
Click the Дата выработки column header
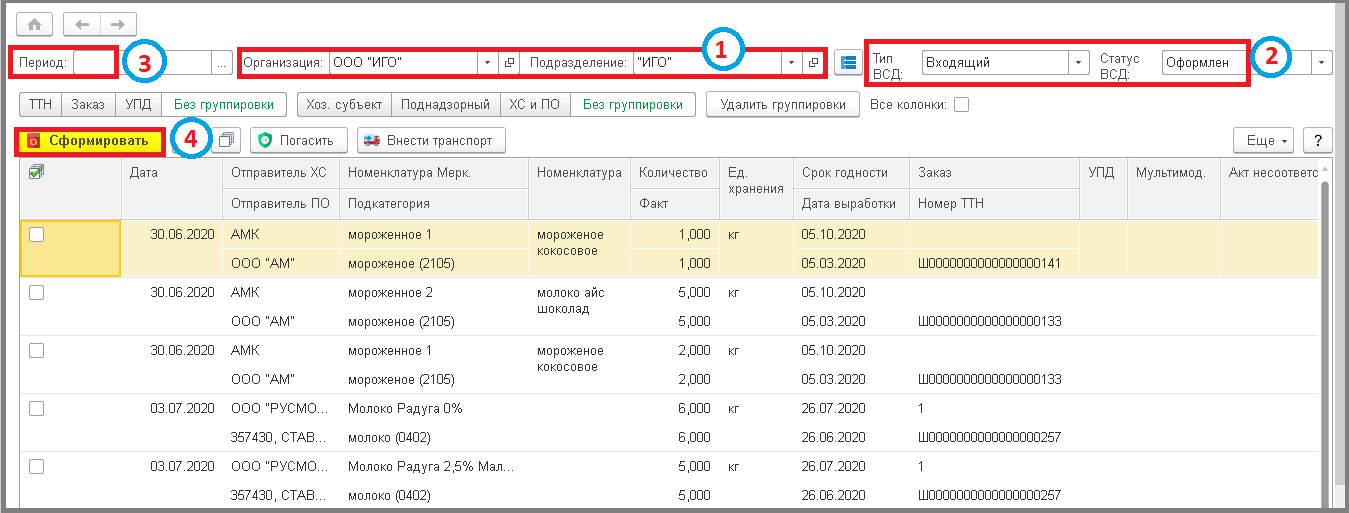click(851, 203)
